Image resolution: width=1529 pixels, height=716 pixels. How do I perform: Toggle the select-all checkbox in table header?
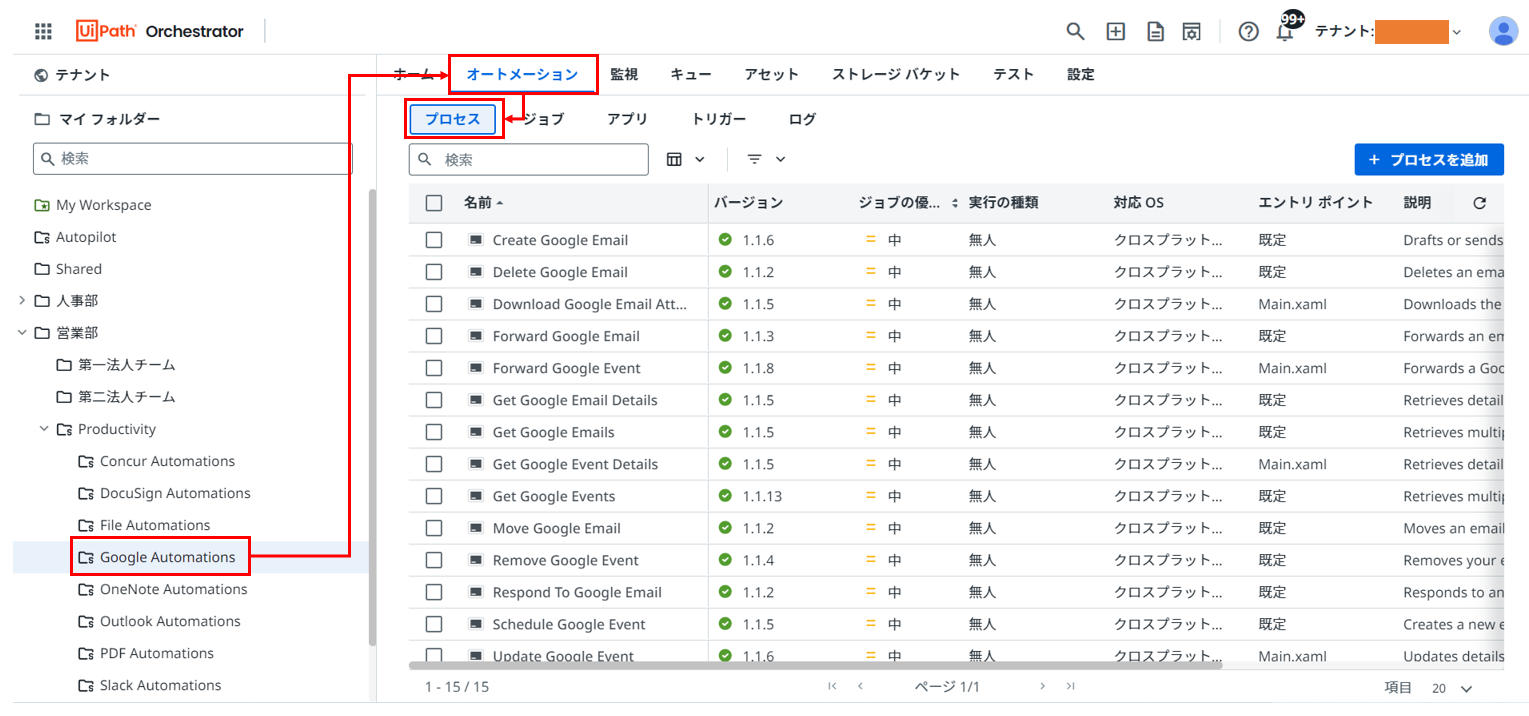[x=434, y=203]
